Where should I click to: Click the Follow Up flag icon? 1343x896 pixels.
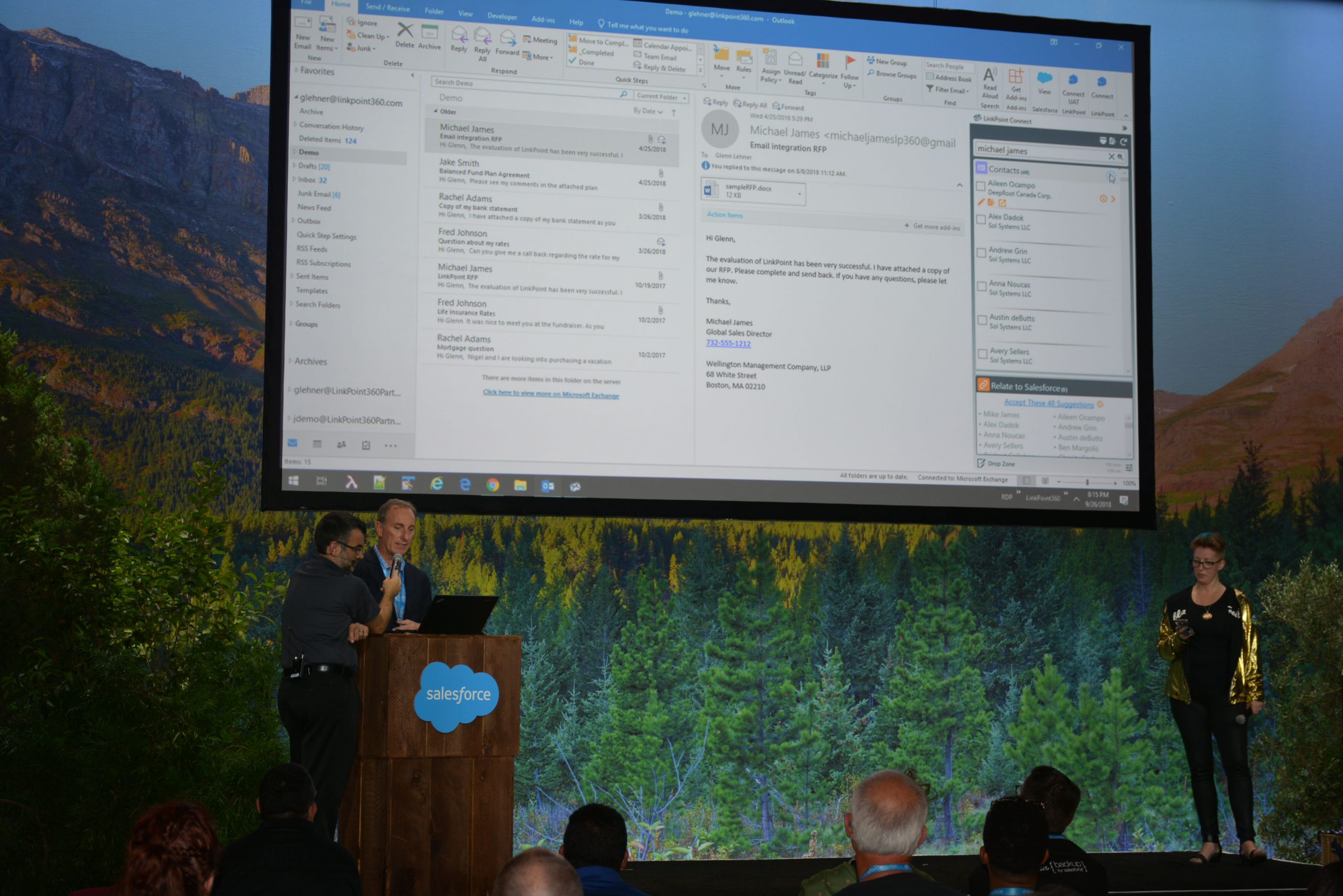(850, 63)
